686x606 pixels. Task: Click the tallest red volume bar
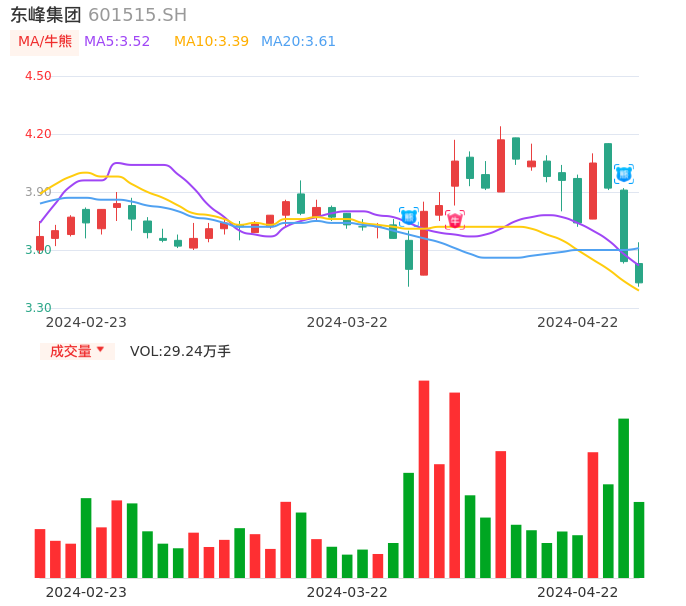pyautogui.click(x=424, y=479)
